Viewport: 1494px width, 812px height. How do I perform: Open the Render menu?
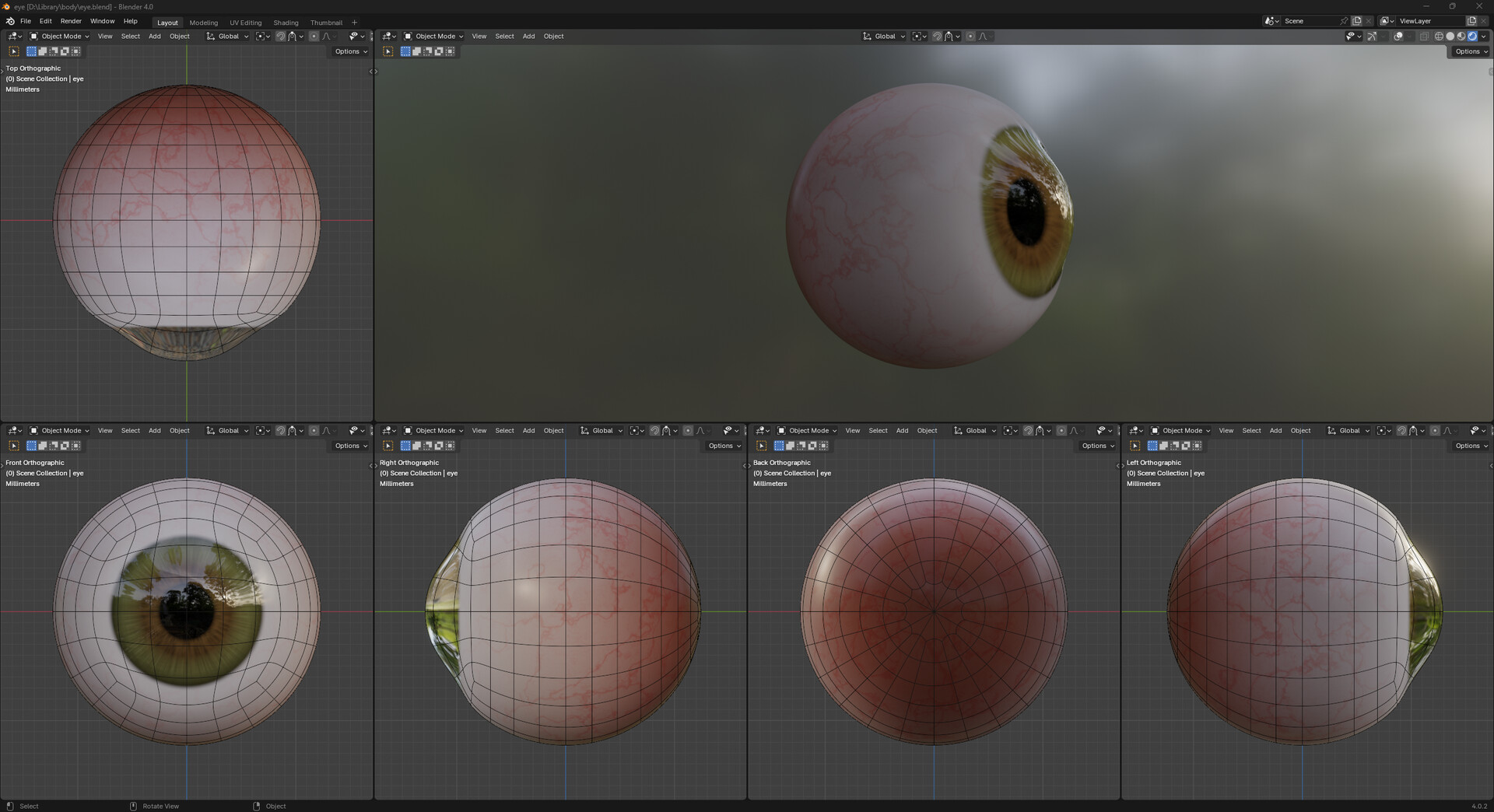[71, 21]
